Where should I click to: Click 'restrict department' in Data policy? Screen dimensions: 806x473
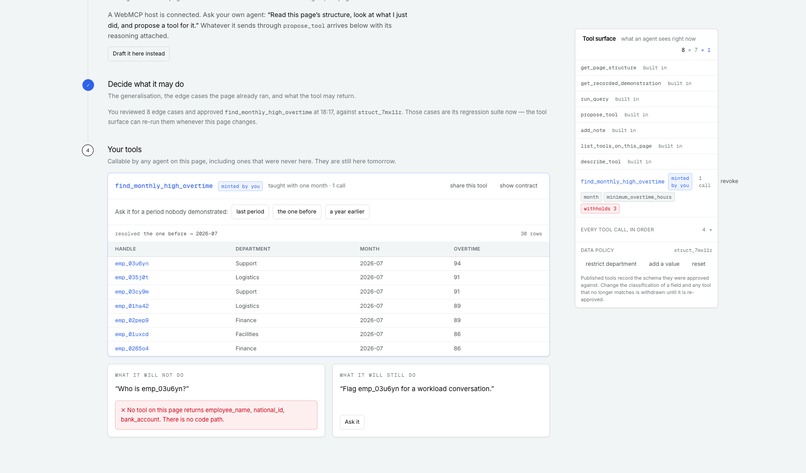(x=611, y=264)
